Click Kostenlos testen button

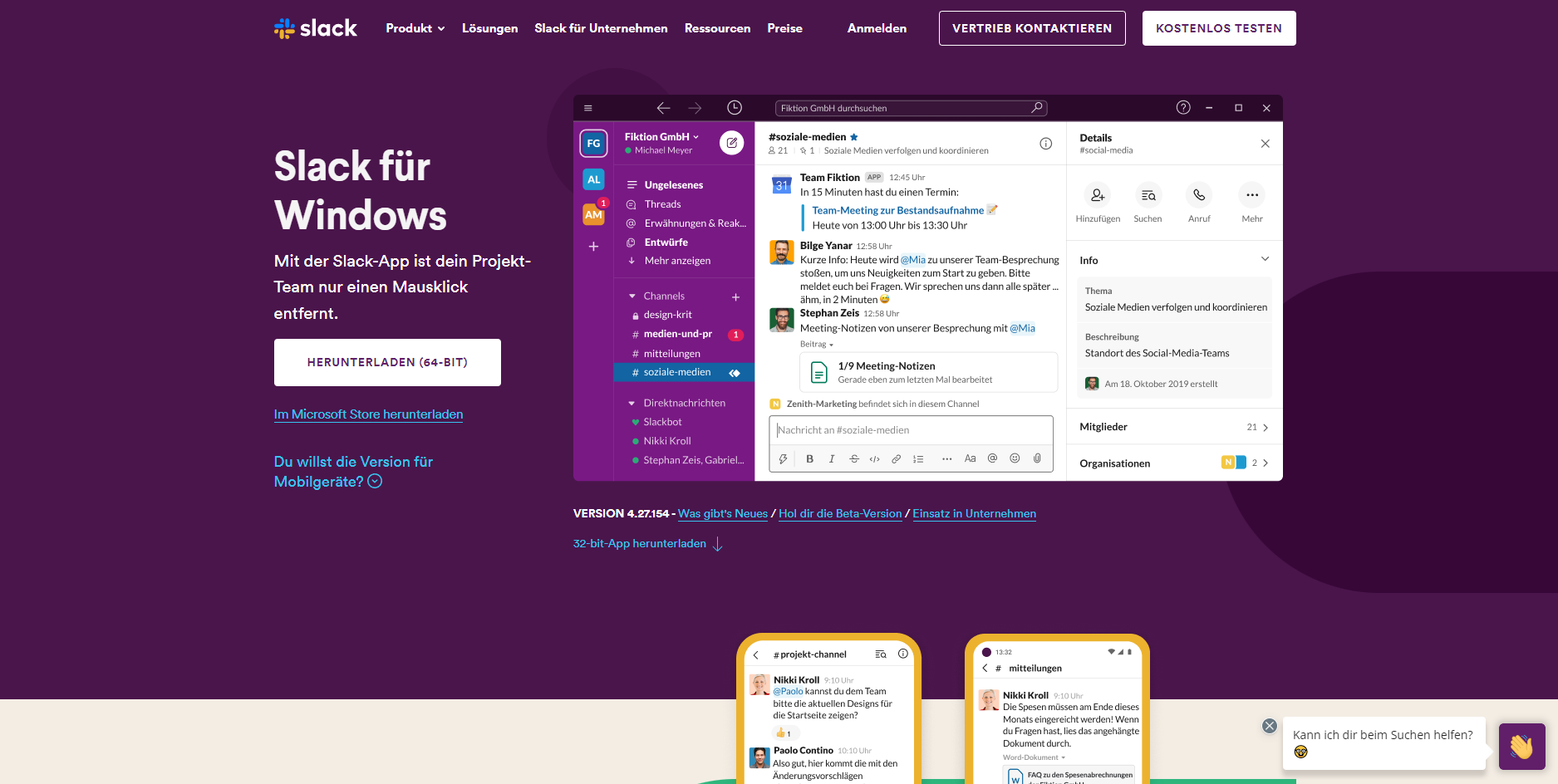(1219, 28)
